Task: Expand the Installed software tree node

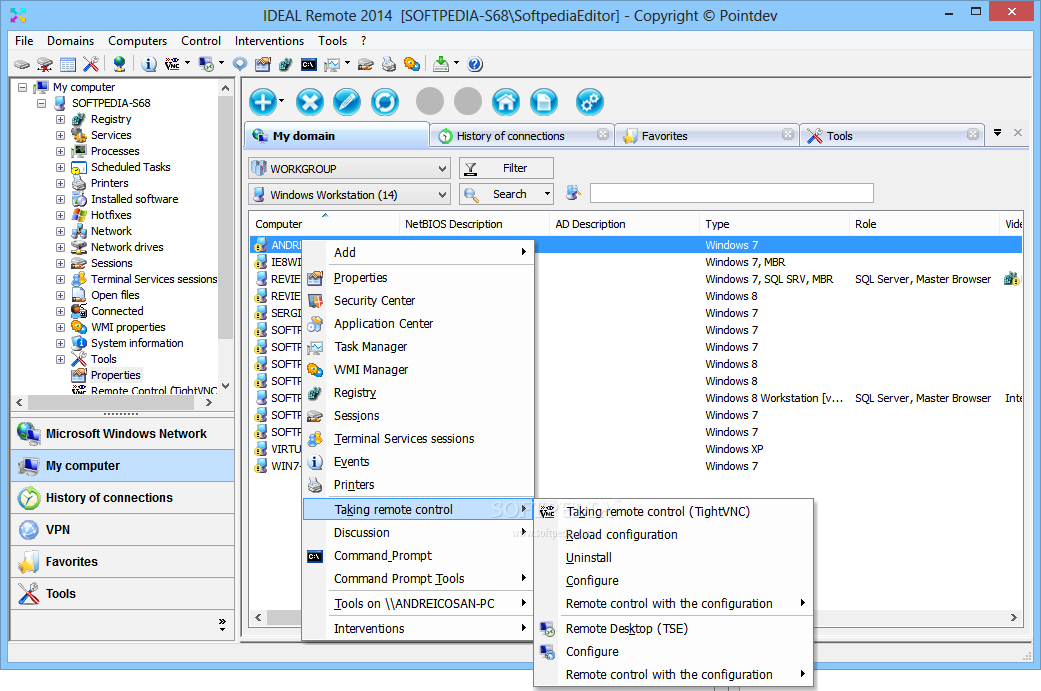Action: pos(60,199)
